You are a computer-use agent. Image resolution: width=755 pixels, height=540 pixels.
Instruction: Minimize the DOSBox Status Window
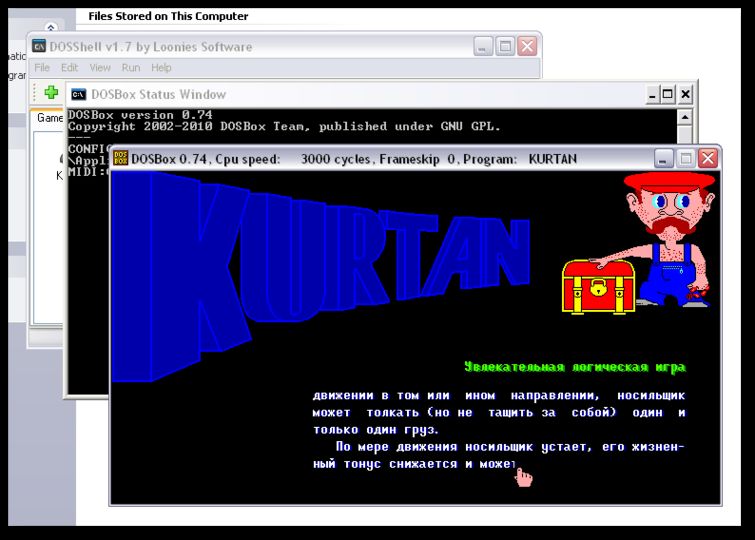[652, 94]
